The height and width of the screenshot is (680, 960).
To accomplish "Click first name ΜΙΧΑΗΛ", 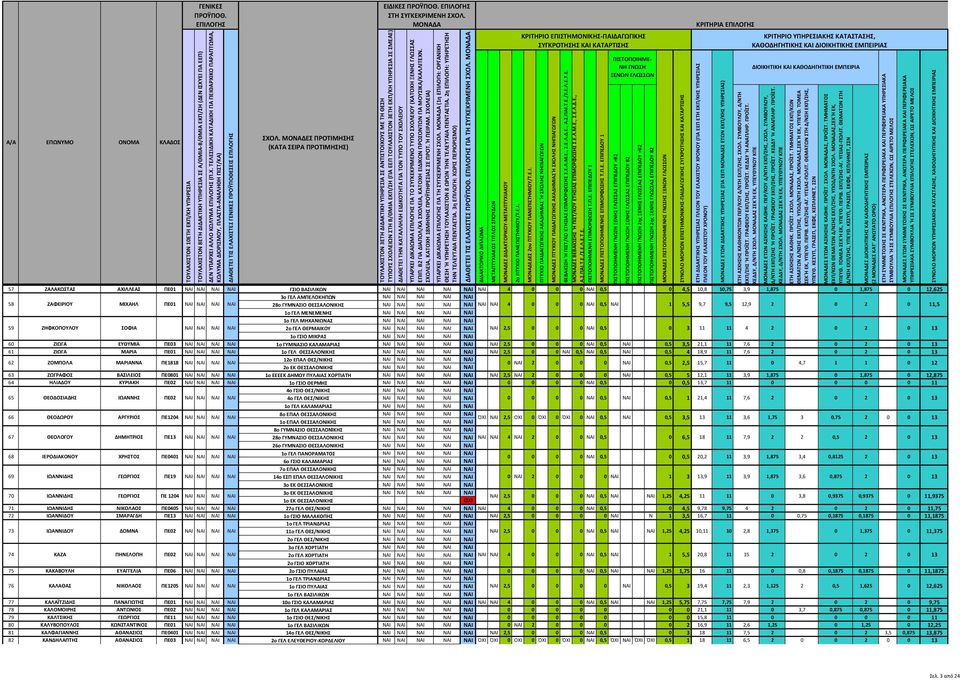I will click(x=129, y=304).
